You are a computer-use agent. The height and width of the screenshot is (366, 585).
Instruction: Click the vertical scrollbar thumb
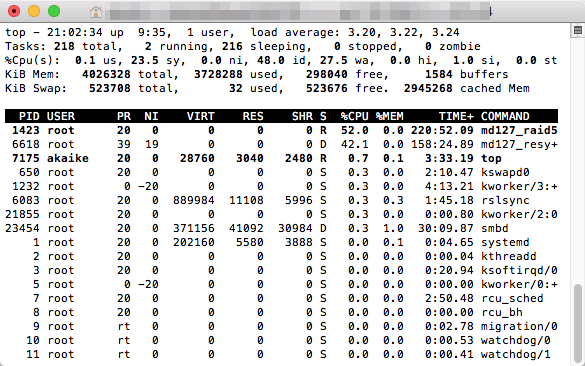(x=578, y=324)
